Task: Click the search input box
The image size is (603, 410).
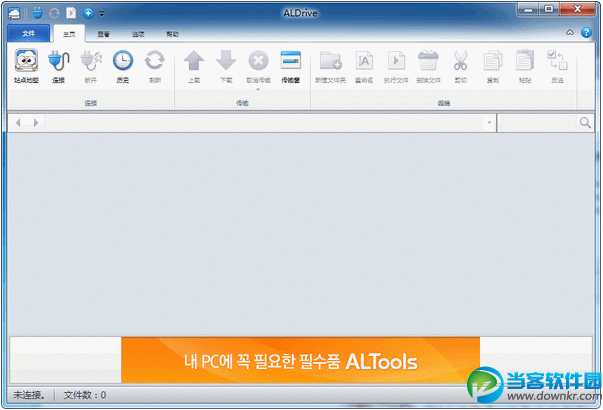Action: click(538, 123)
